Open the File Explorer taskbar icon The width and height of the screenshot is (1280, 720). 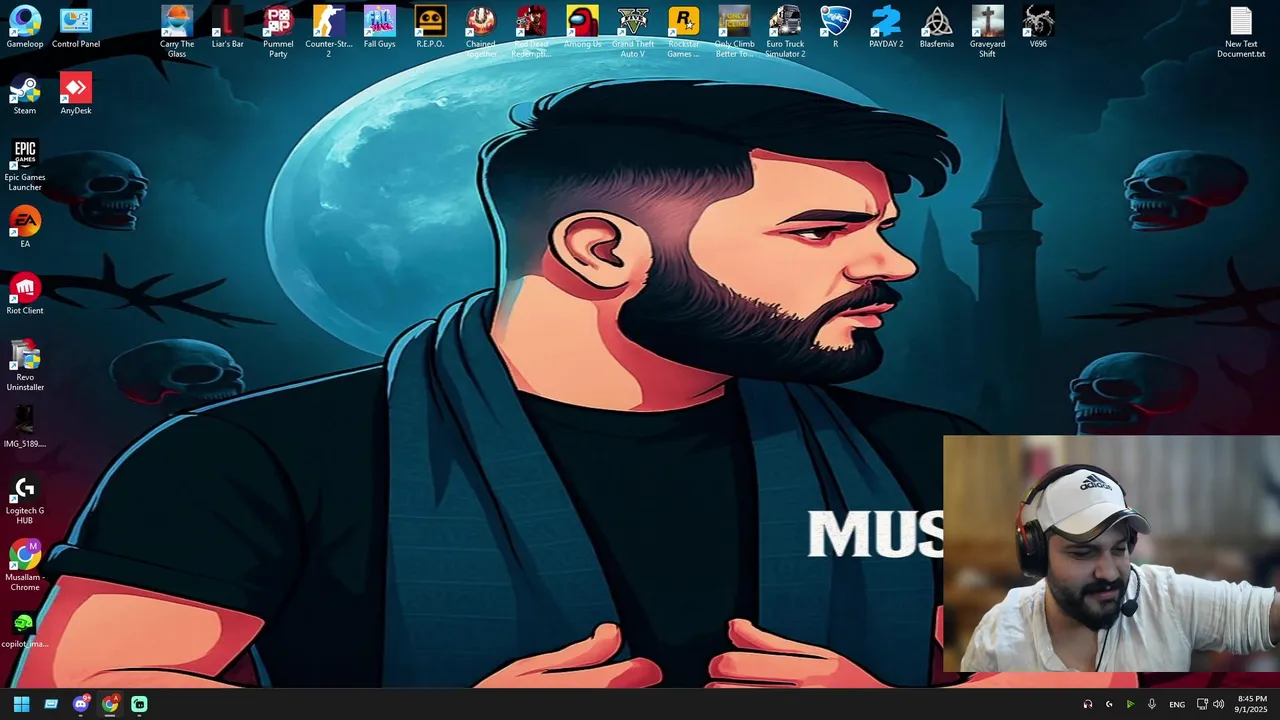click(x=51, y=704)
